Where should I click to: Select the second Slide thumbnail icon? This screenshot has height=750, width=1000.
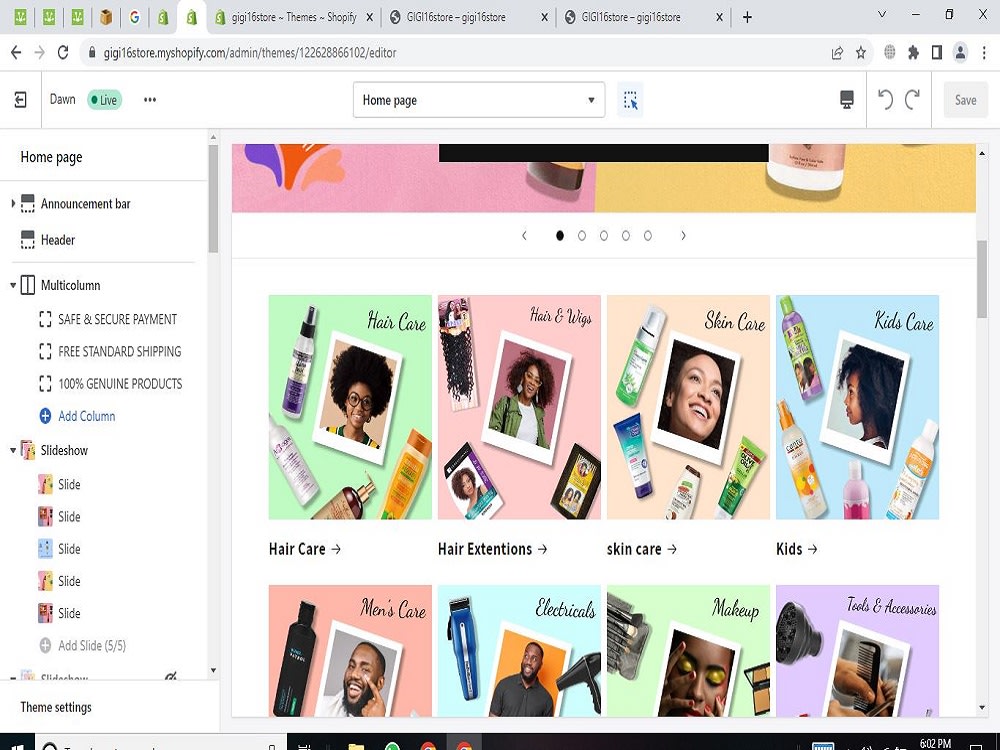point(45,517)
